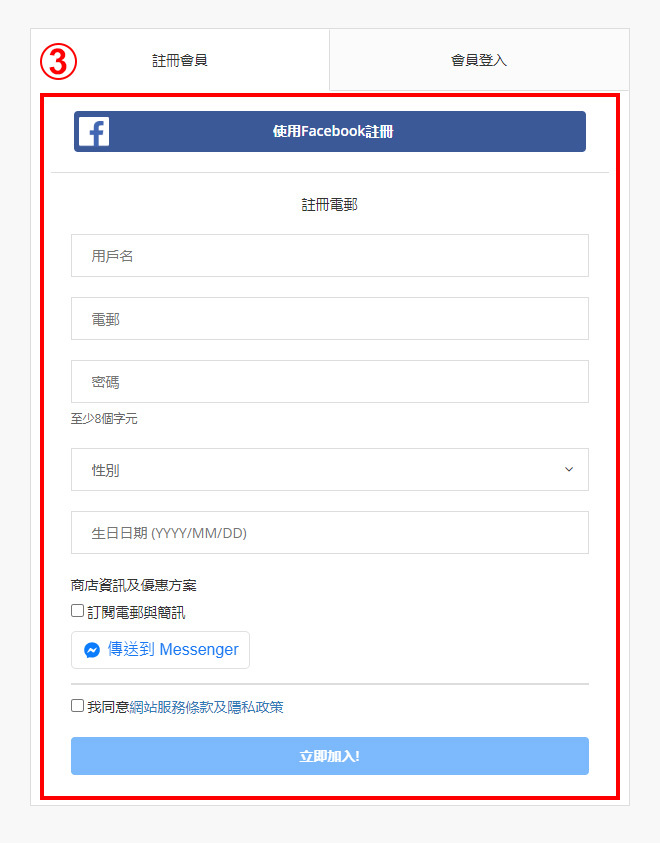Focus the 生日日期 birthday field
The height and width of the screenshot is (843, 660).
coord(329,532)
